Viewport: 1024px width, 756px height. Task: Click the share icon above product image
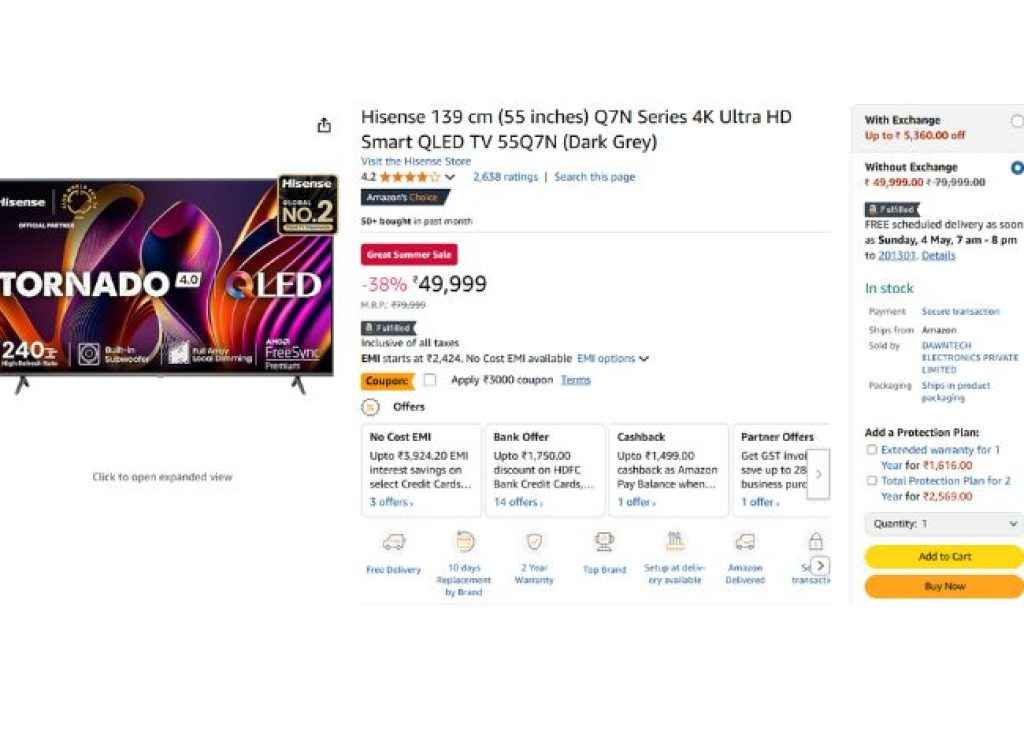(x=324, y=126)
